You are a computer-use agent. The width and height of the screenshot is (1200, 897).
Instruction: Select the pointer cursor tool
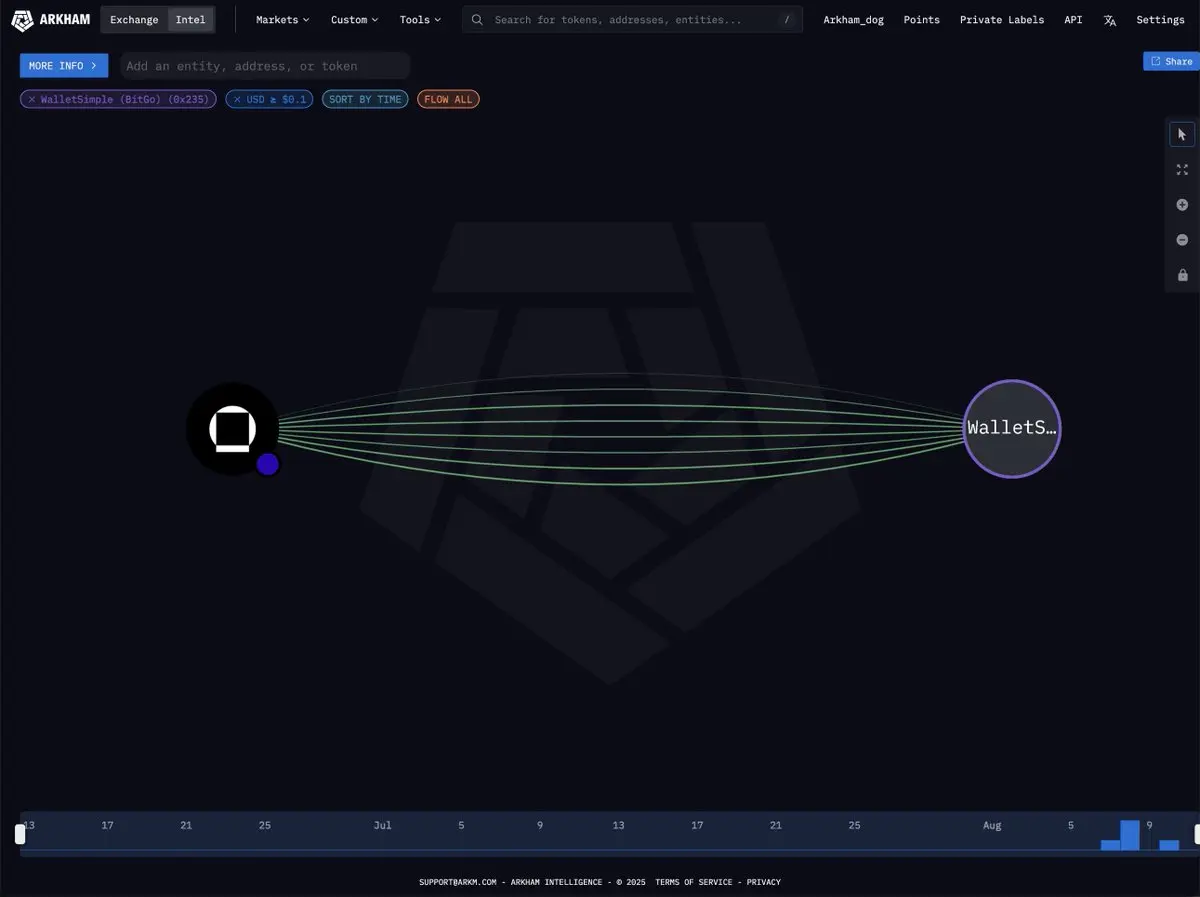[1182, 134]
